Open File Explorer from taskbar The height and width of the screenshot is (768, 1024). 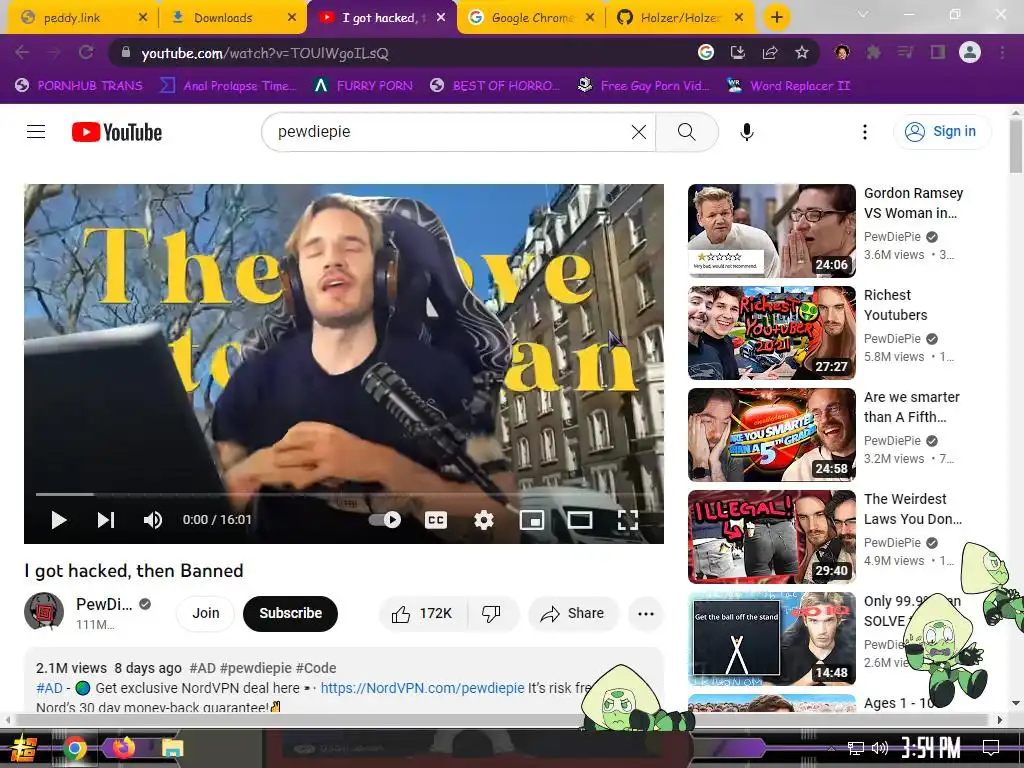coord(172,748)
